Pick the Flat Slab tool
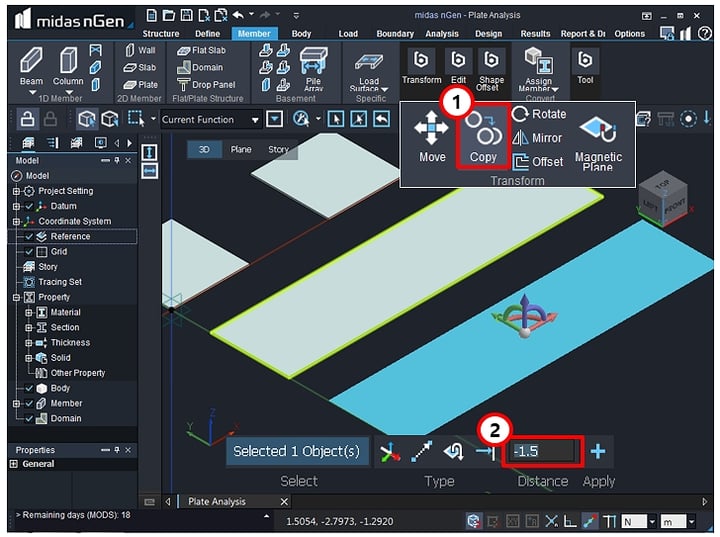The image size is (720, 537). coord(201,50)
